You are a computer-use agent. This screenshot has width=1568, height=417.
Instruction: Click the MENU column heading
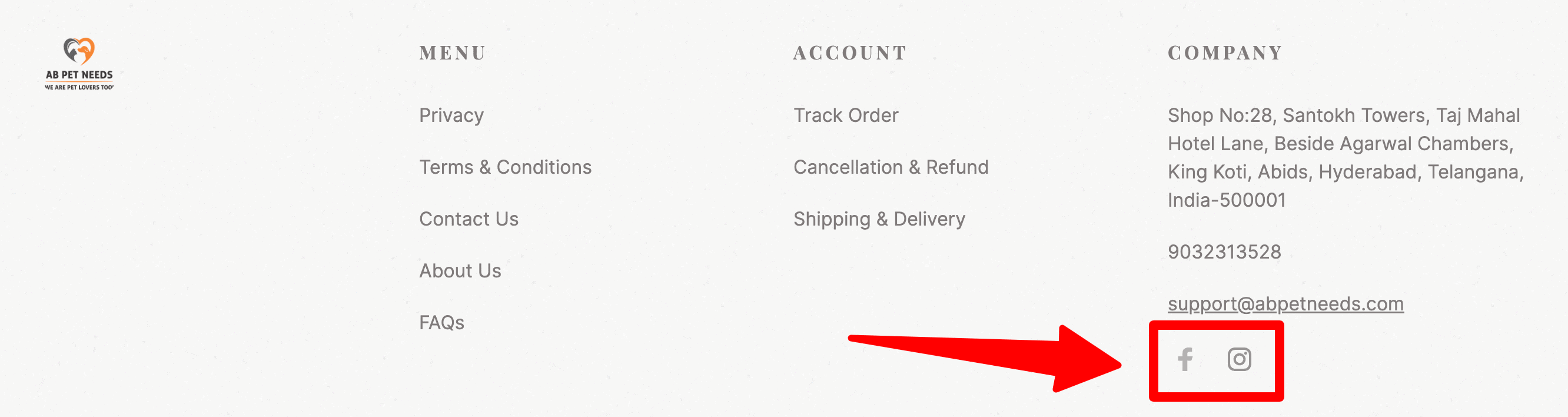[x=452, y=53]
